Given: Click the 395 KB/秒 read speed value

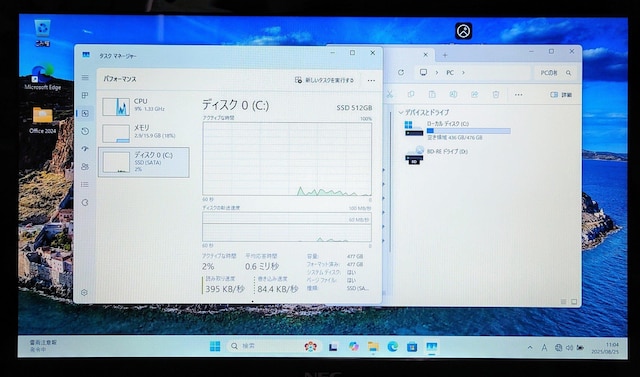Looking at the screenshot, I should (225, 289).
